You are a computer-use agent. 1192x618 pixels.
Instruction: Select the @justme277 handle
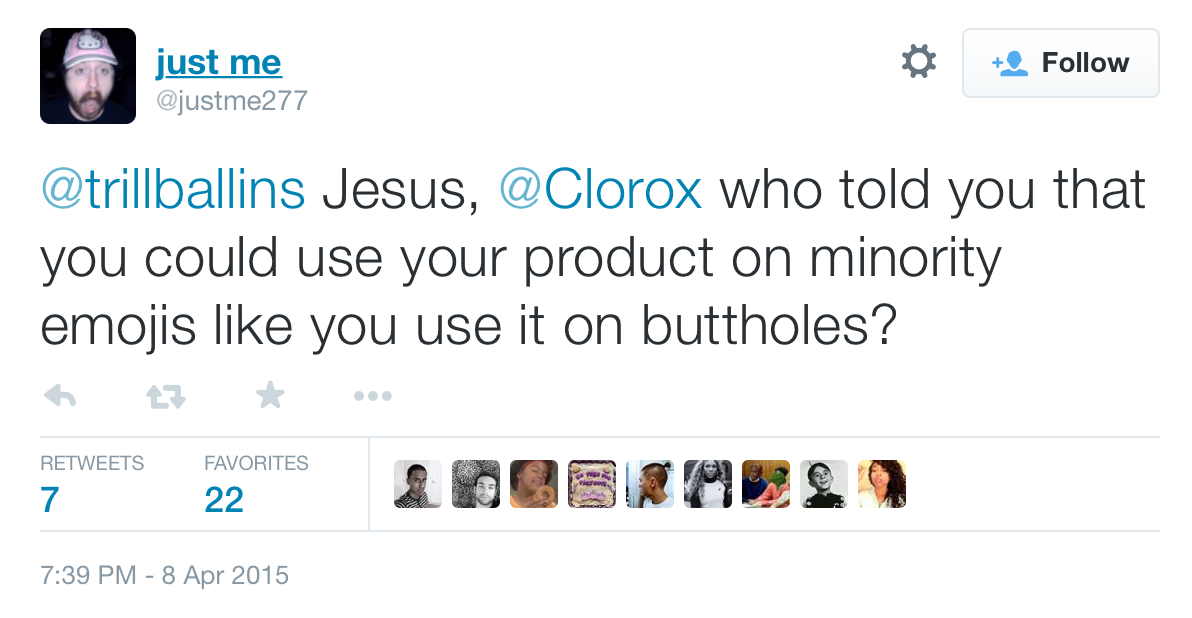pyautogui.click(x=233, y=100)
